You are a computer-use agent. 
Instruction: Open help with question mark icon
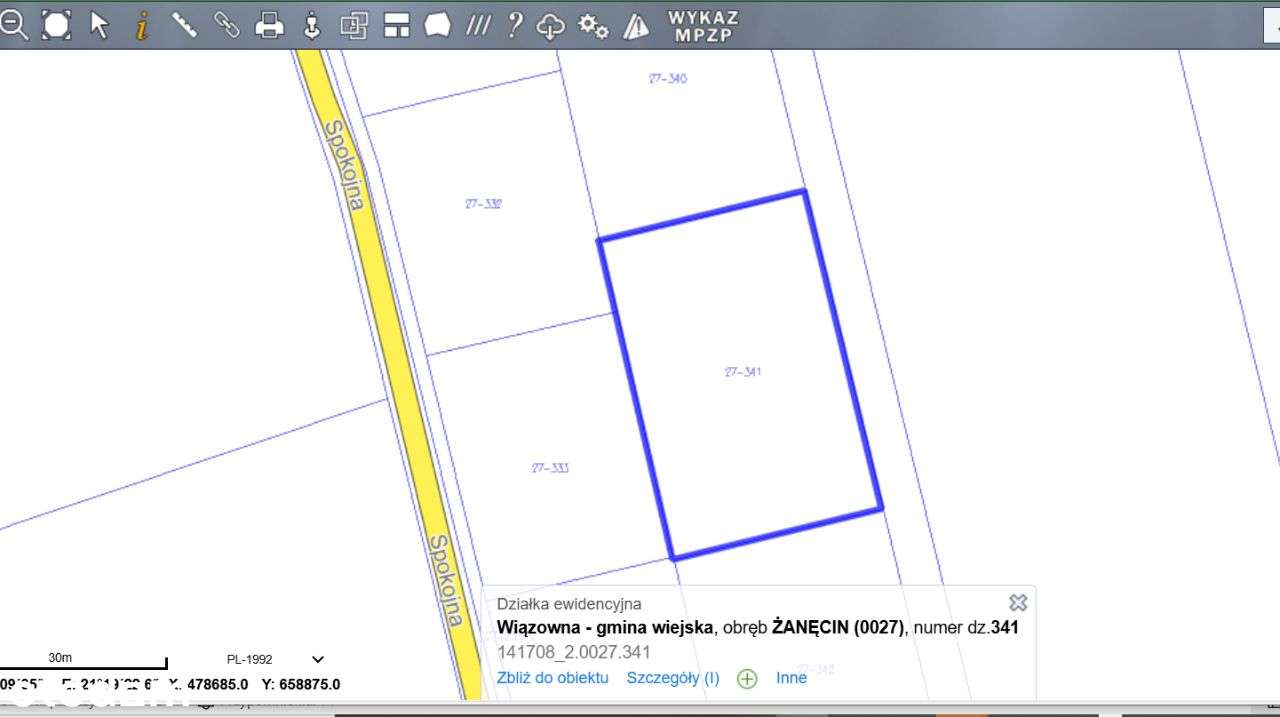(x=515, y=25)
